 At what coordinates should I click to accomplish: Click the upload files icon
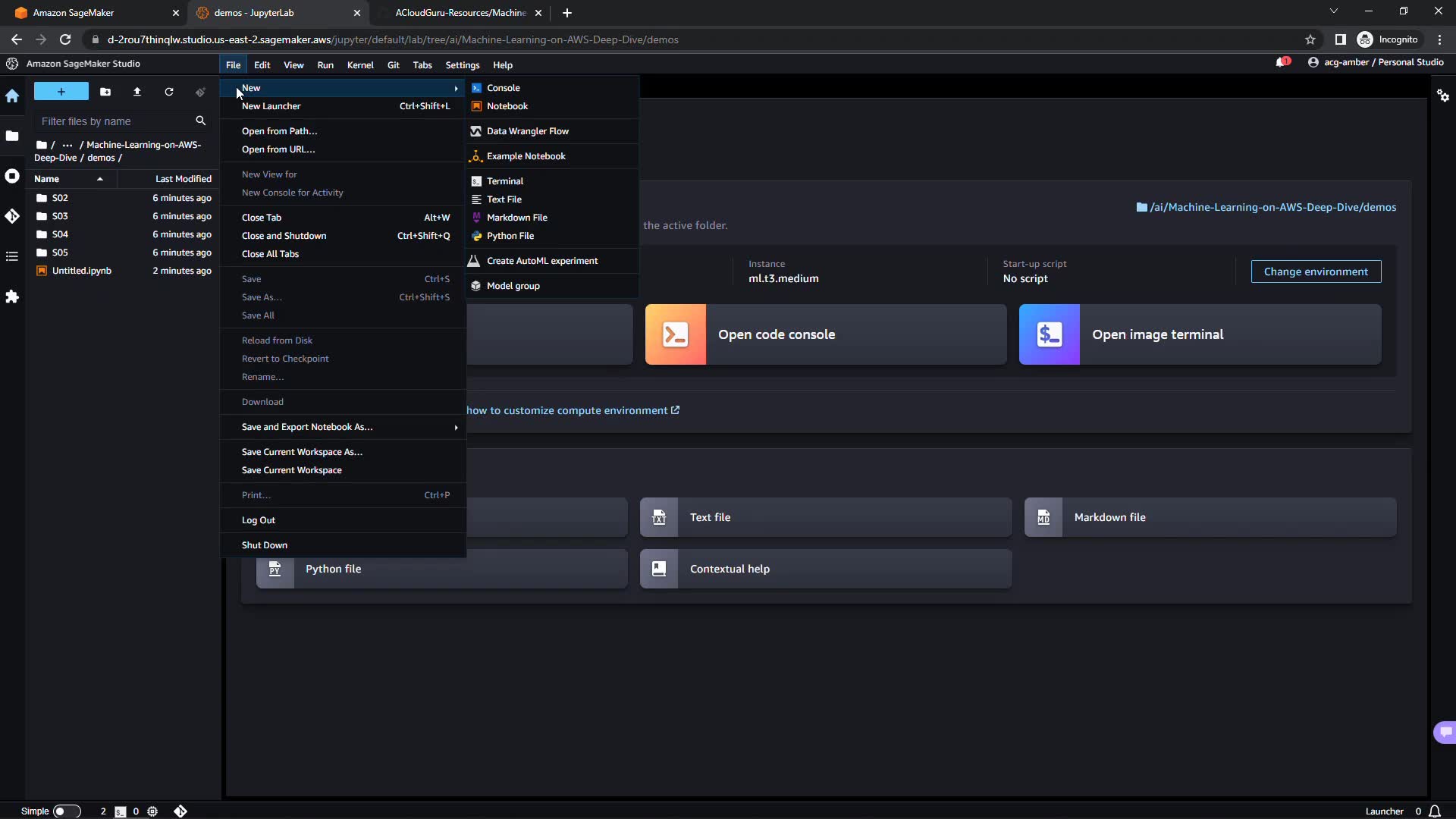point(137,92)
